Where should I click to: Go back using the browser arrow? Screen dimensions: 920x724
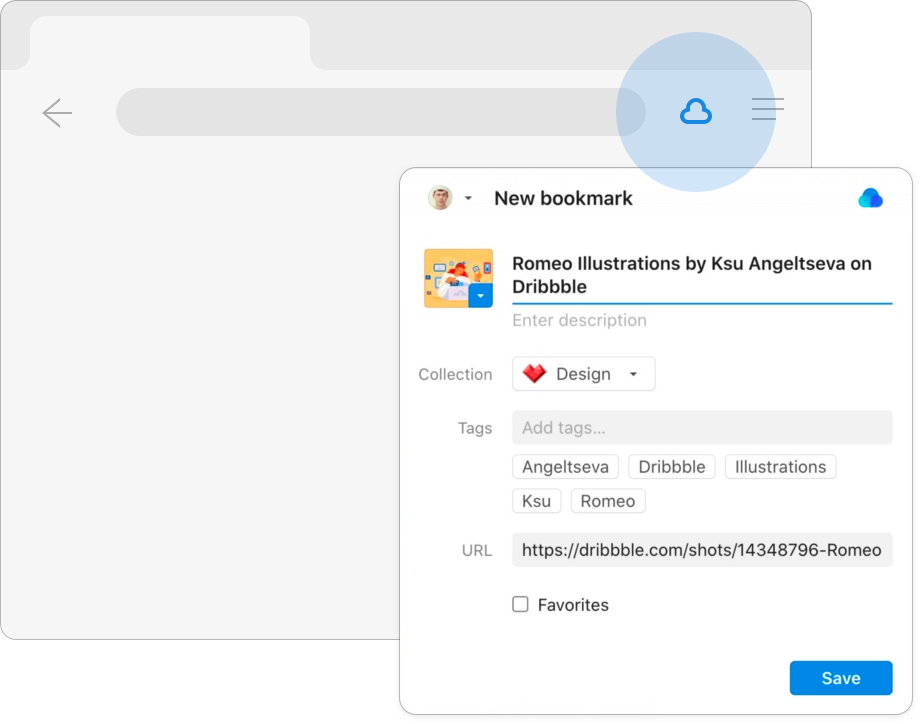[57, 113]
